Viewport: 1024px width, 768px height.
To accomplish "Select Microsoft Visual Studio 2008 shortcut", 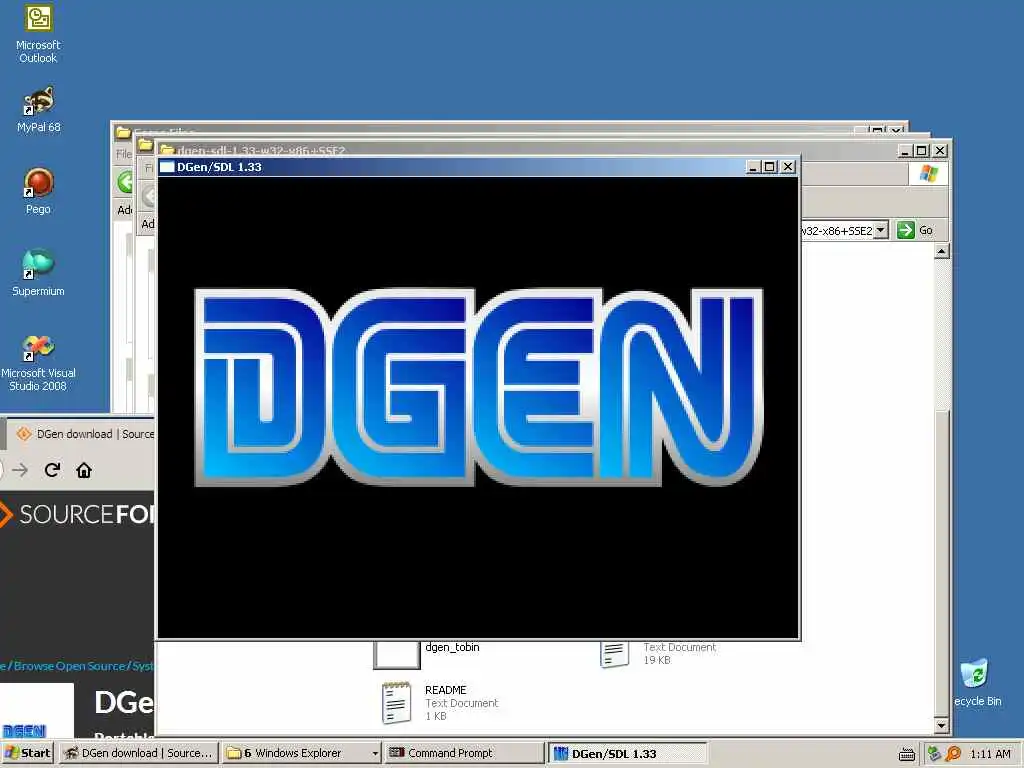I will pyautogui.click(x=39, y=362).
